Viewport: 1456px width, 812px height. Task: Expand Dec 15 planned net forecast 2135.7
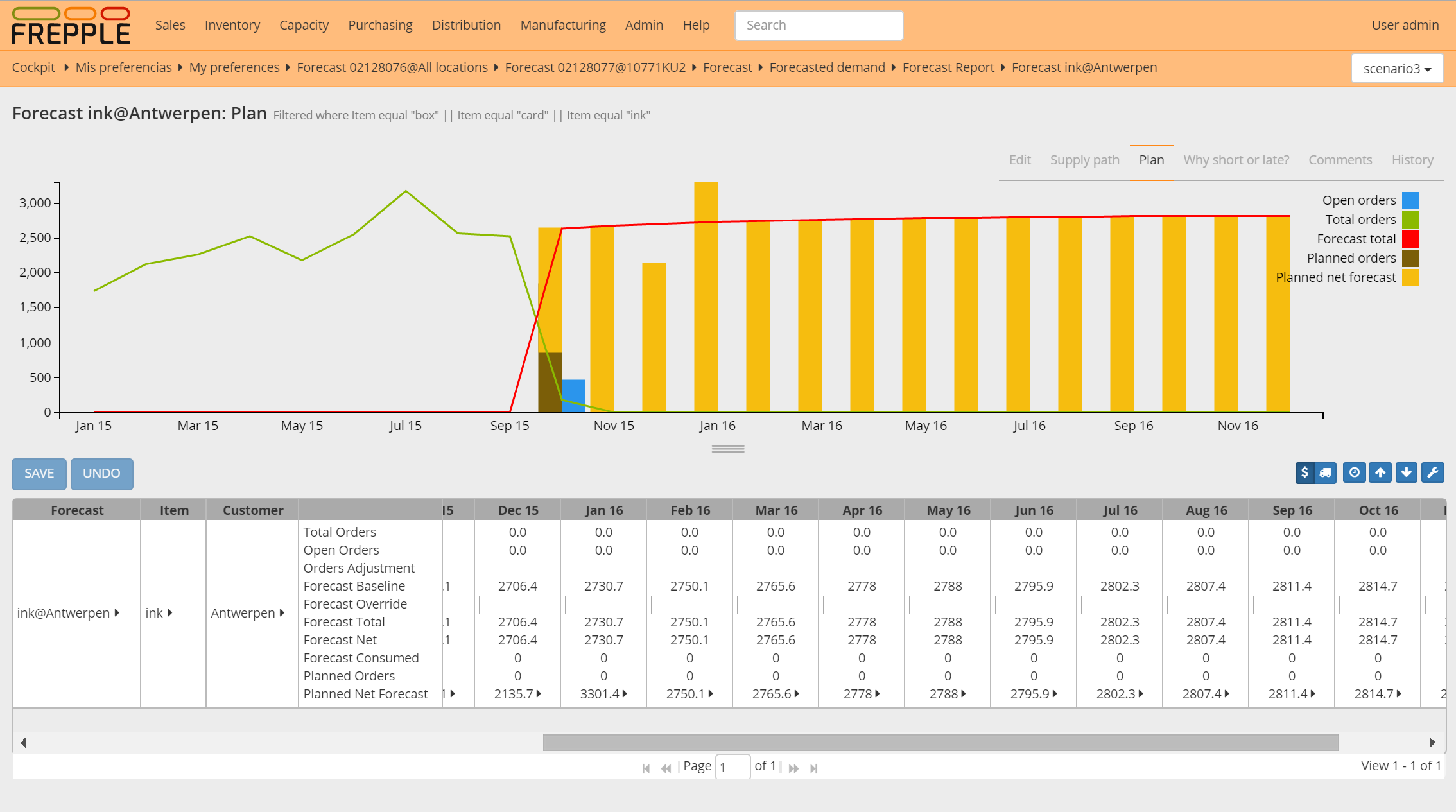pyautogui.click(x=539, y=694)
